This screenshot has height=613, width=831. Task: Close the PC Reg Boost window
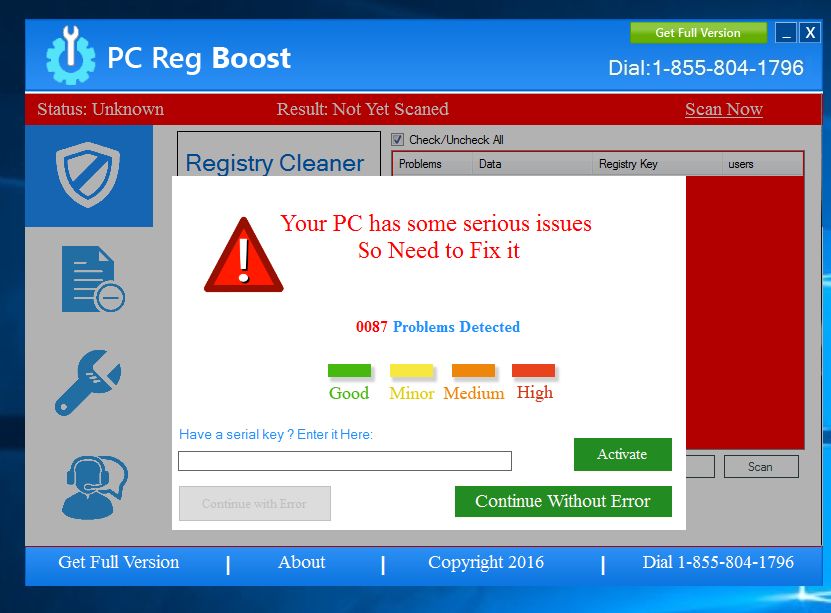tap(810, 33)
